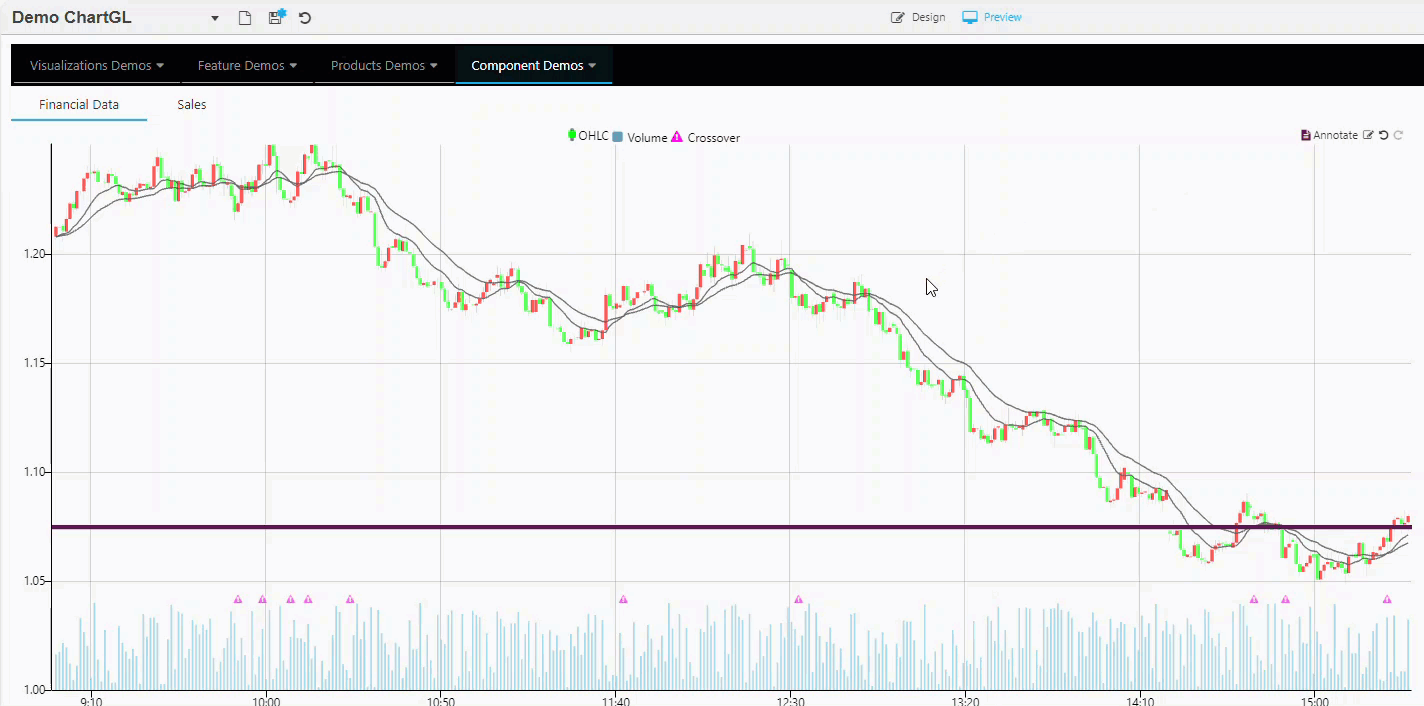
Task: Open the Demo ChartGL title dropdown
Action: 215,18
